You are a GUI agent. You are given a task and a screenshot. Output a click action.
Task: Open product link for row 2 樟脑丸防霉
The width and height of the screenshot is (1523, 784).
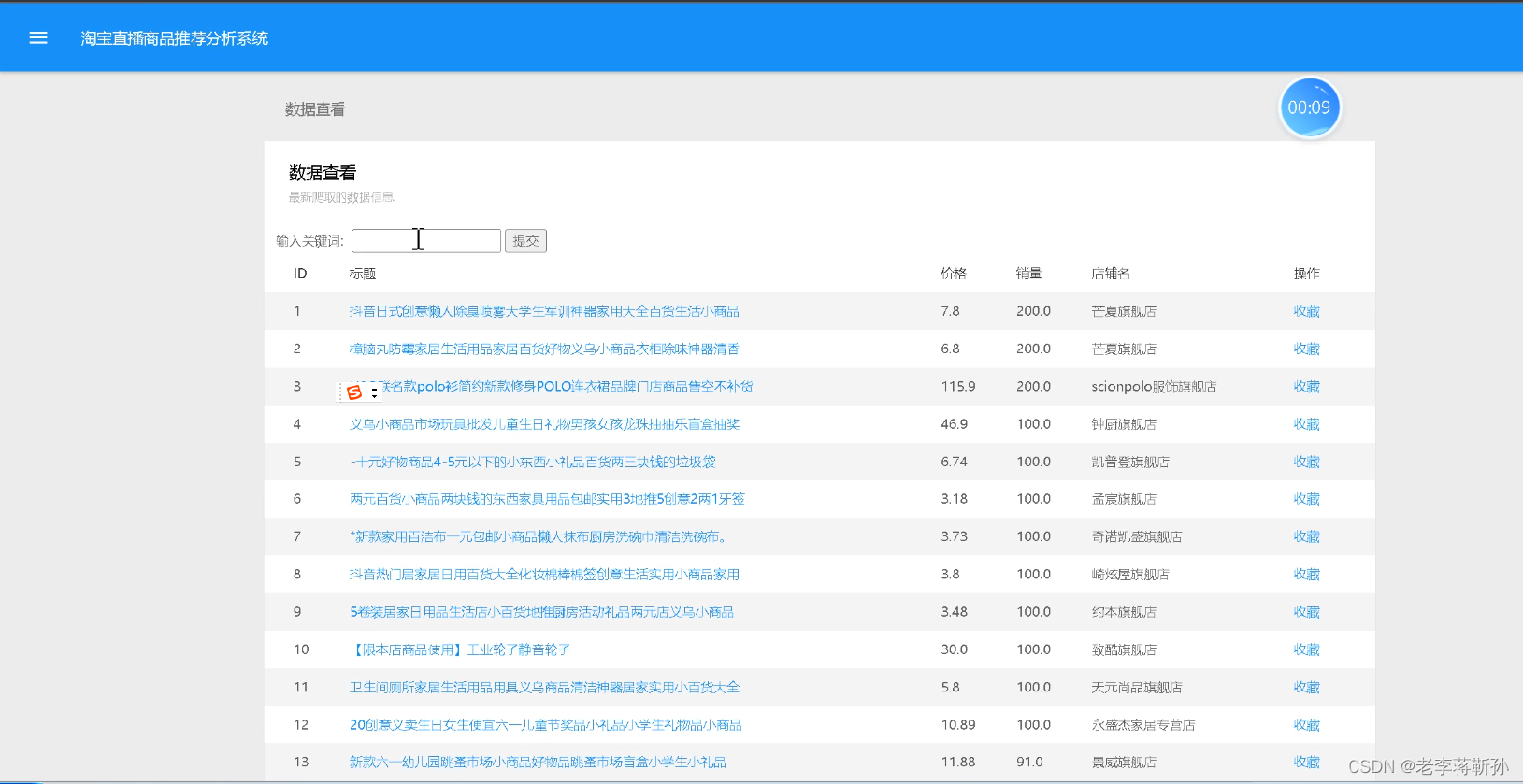(544, 349)
